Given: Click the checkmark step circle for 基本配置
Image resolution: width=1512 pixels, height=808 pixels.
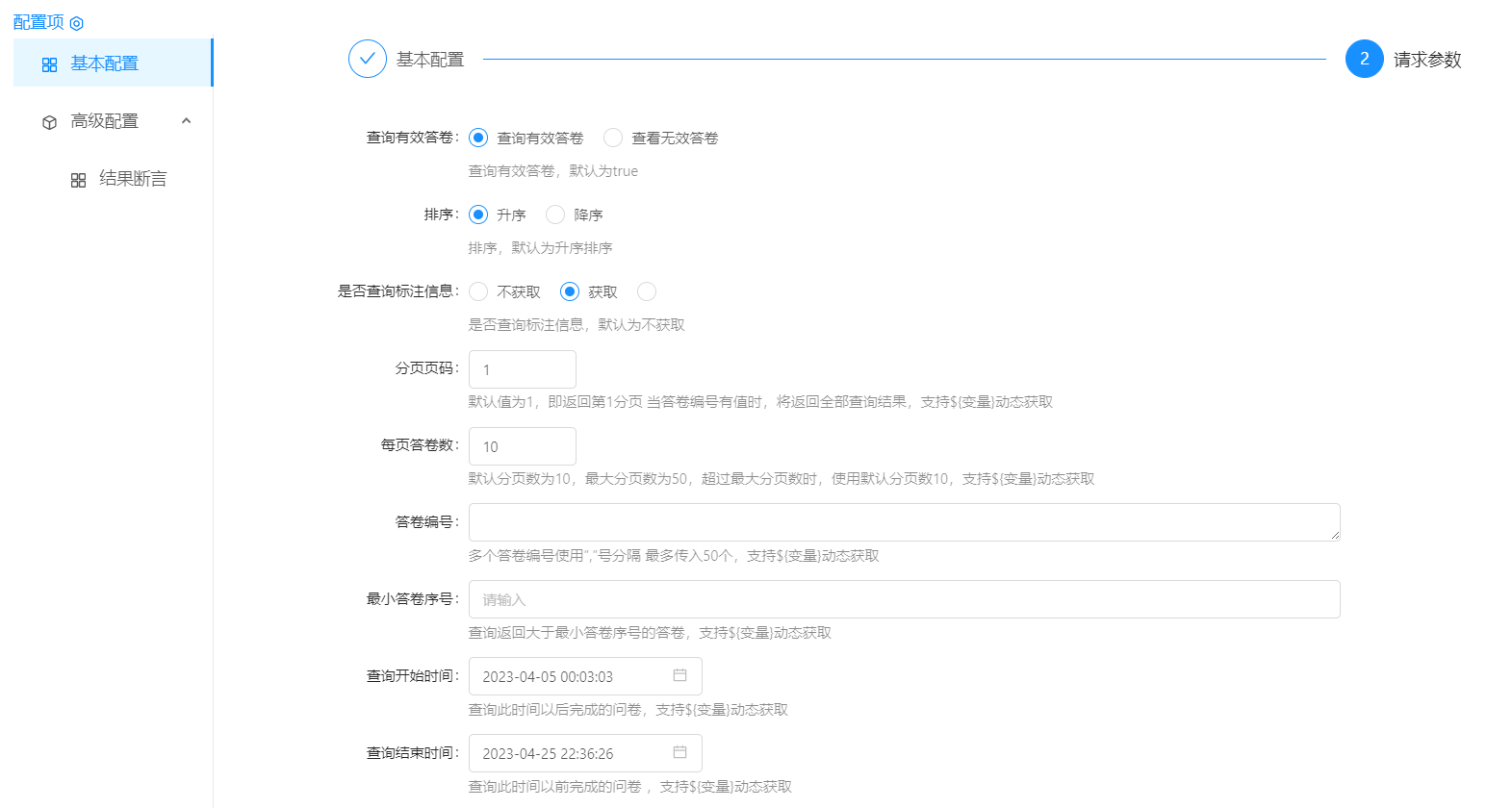Looking at the screenshot, I should point(368,59).
